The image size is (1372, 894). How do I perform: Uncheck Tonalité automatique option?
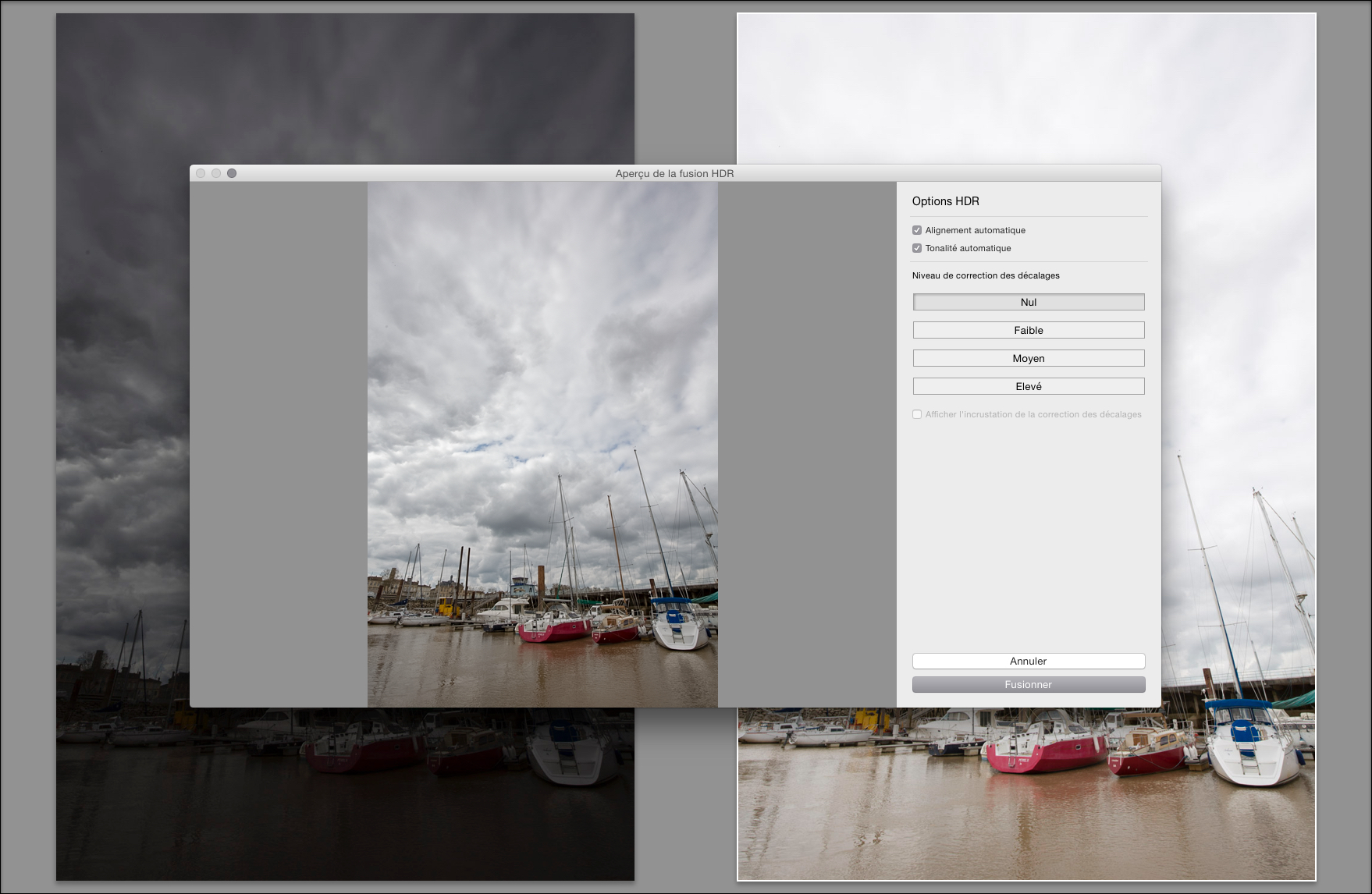point(917,248)
